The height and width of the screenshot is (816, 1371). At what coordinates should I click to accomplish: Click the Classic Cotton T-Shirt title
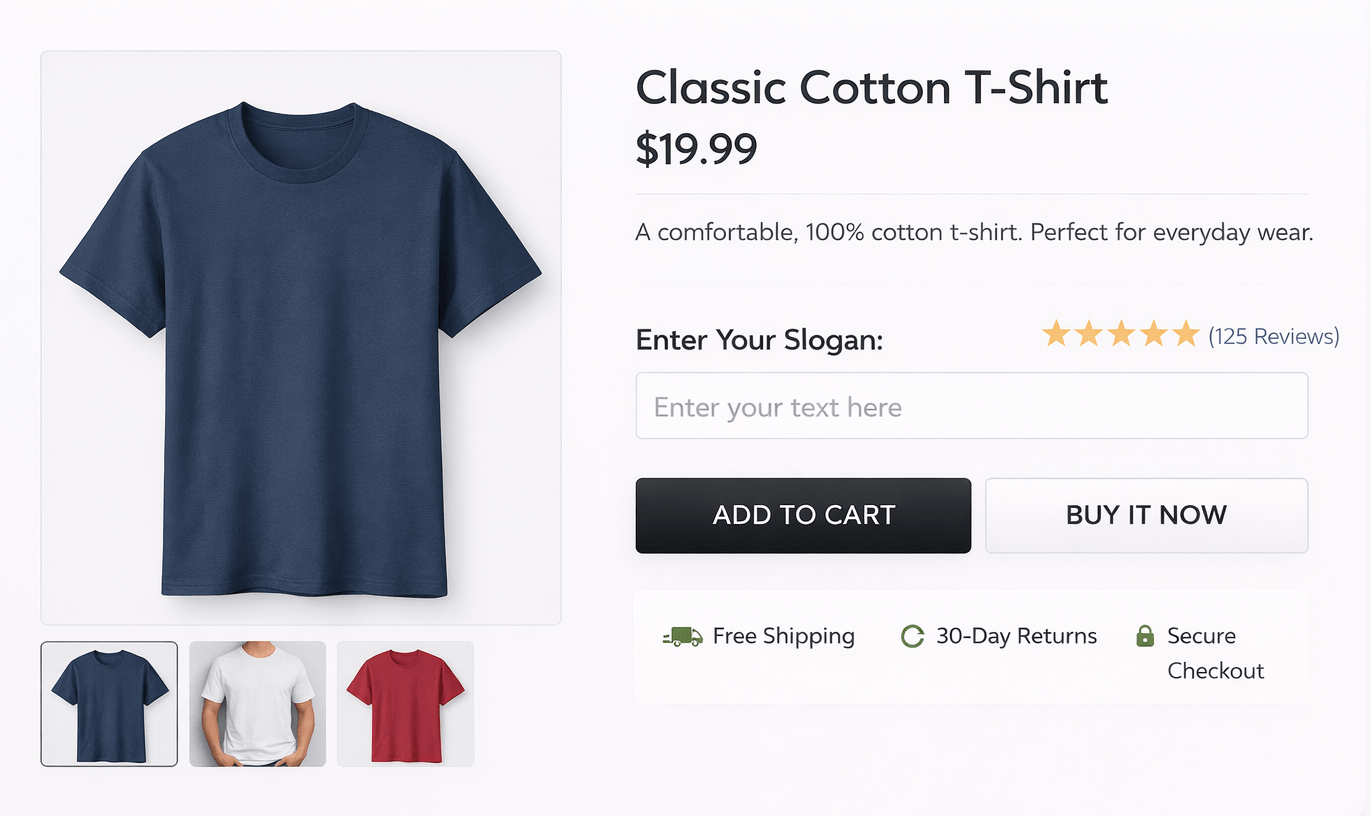pyautogui.click(x=871, y=88)
